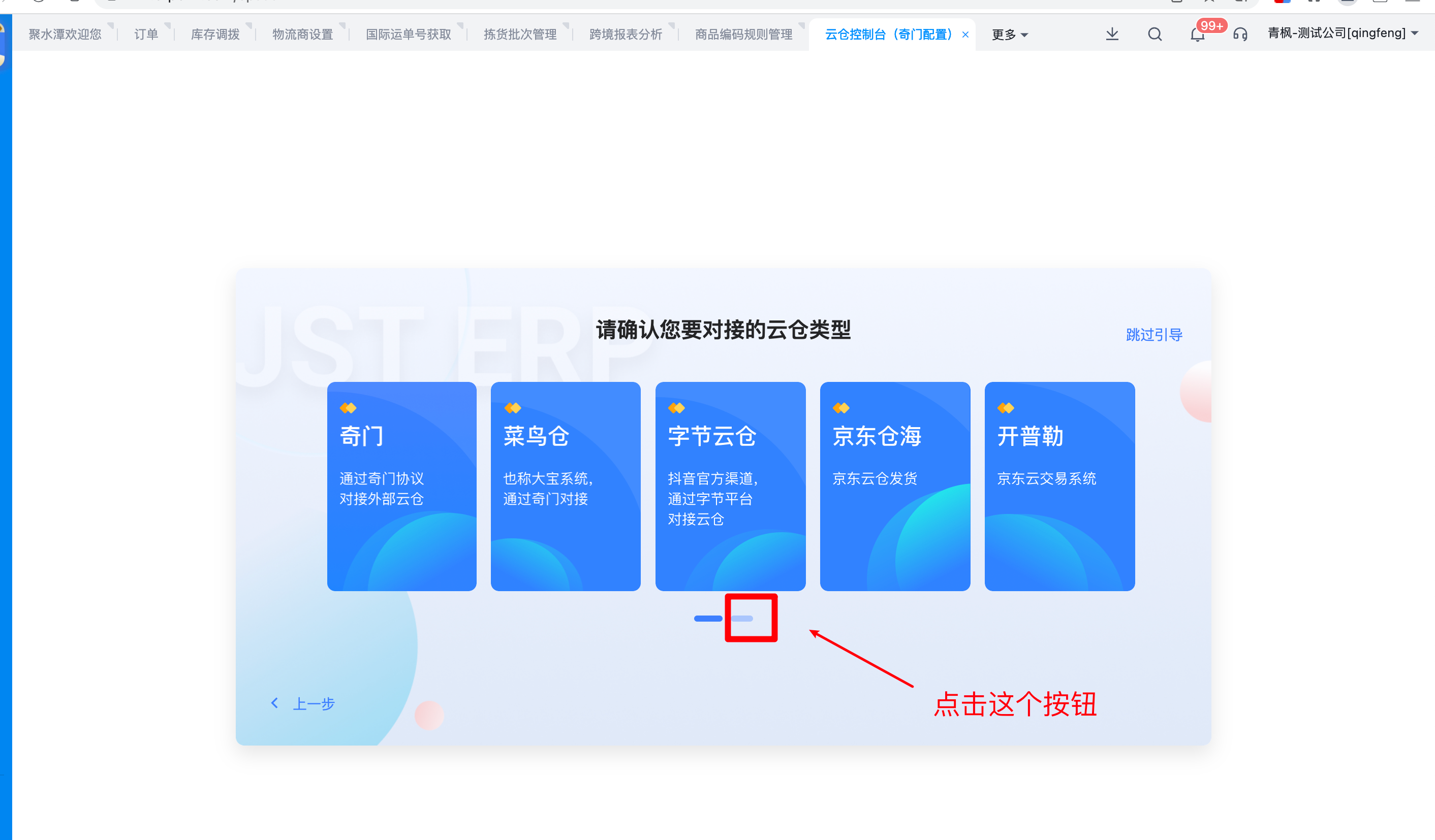Click the 跳过引导 link
The width and height of the screenshot is (1435, 840).
pyautogui.click(x=1155, y=335)
